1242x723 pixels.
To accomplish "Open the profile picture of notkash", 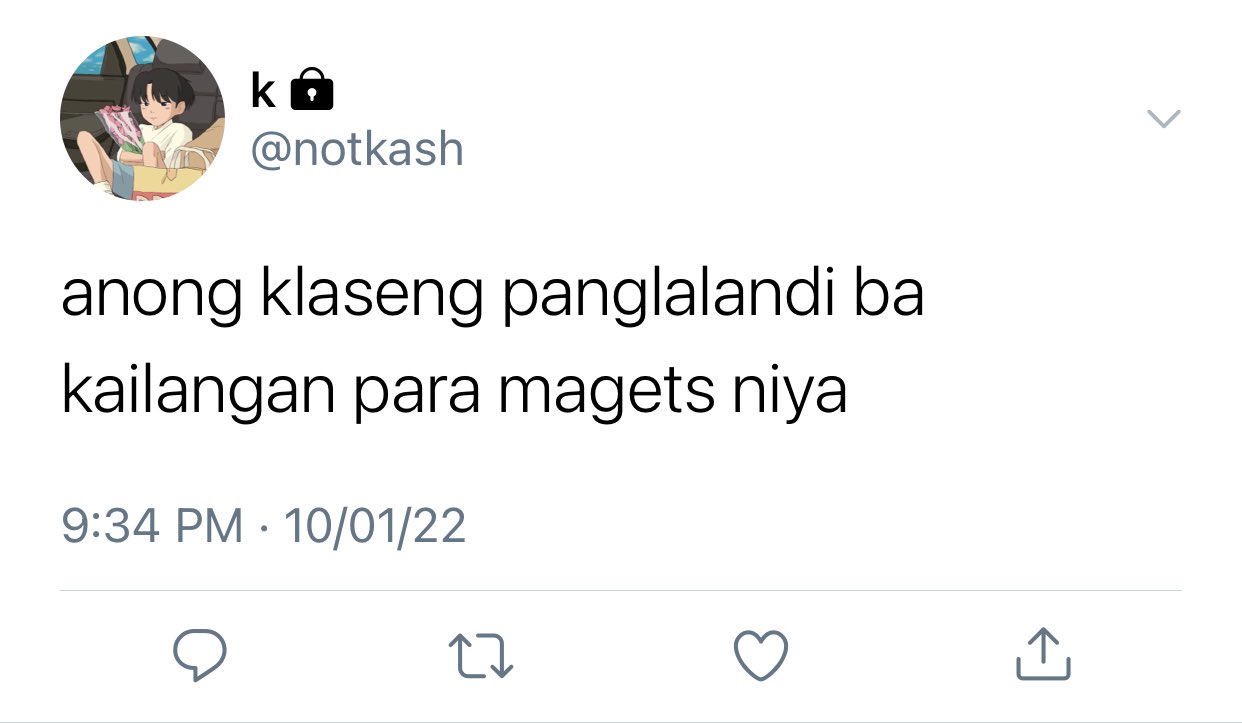I will pos(143,119).
